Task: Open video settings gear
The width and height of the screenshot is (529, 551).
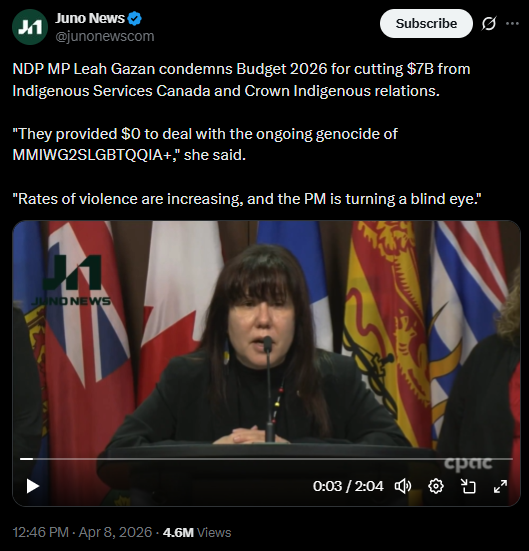Action: click(436, 486)
